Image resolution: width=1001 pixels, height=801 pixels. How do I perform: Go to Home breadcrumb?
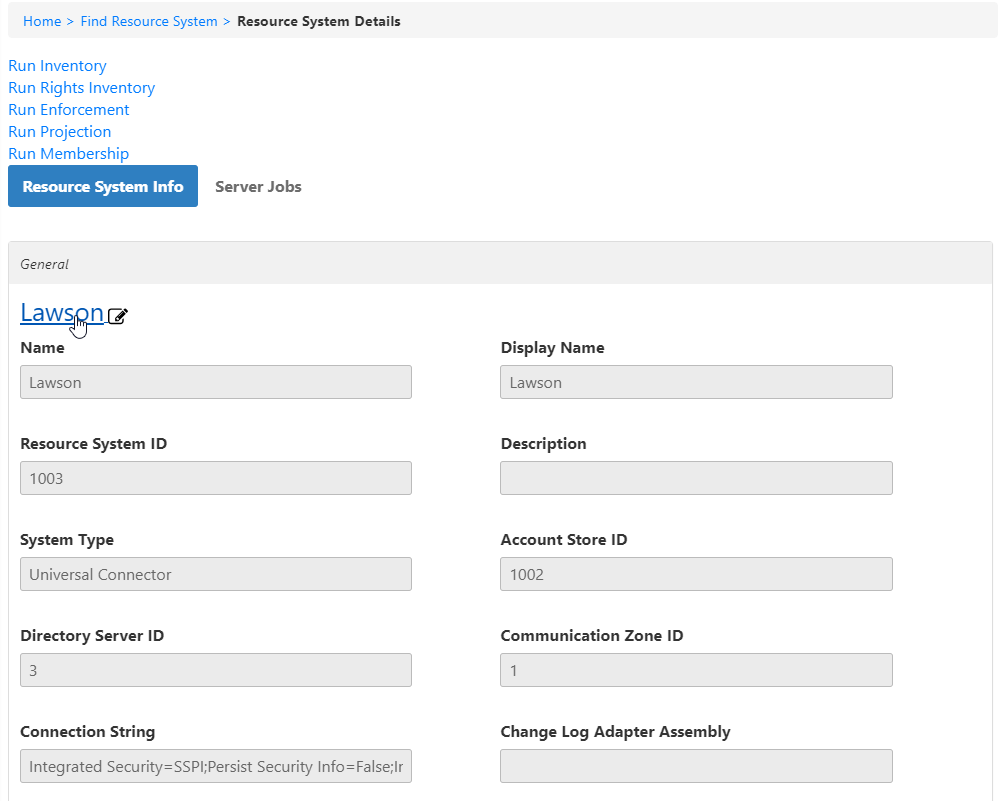[x=41, y=21]
